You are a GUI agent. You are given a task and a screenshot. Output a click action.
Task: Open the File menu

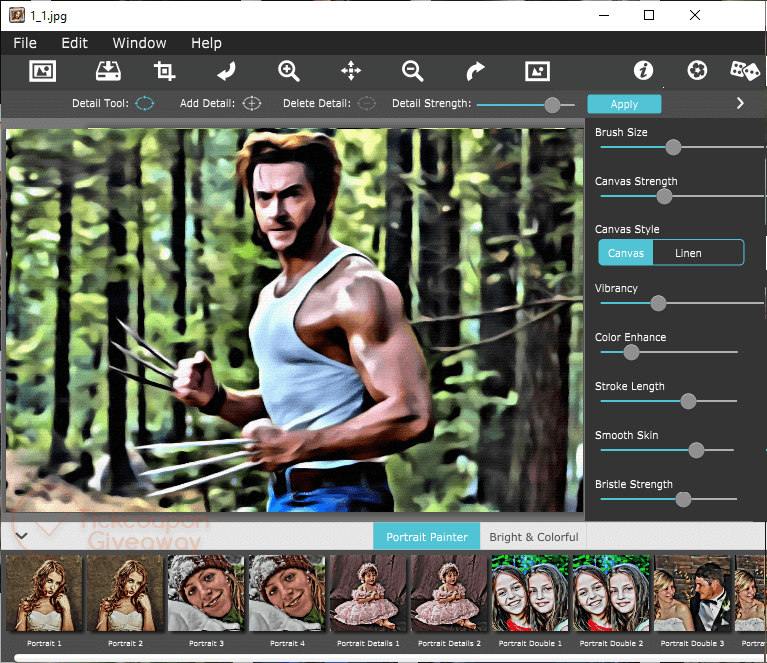click(x=25, y=43)
